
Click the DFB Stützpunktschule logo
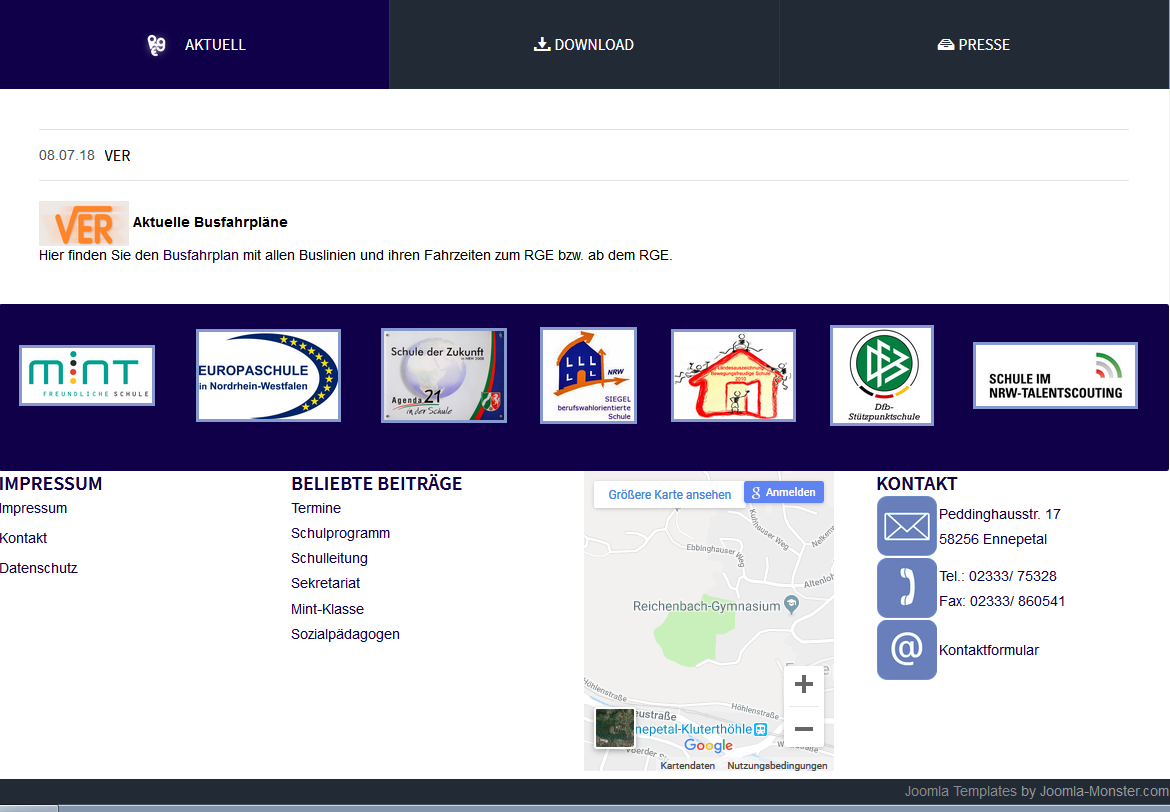pos(882,375)
